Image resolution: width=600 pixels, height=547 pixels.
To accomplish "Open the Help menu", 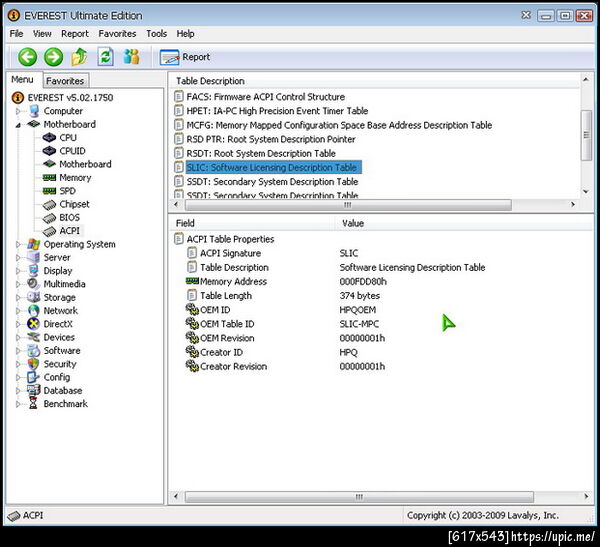I will click(x=185, y=34).
